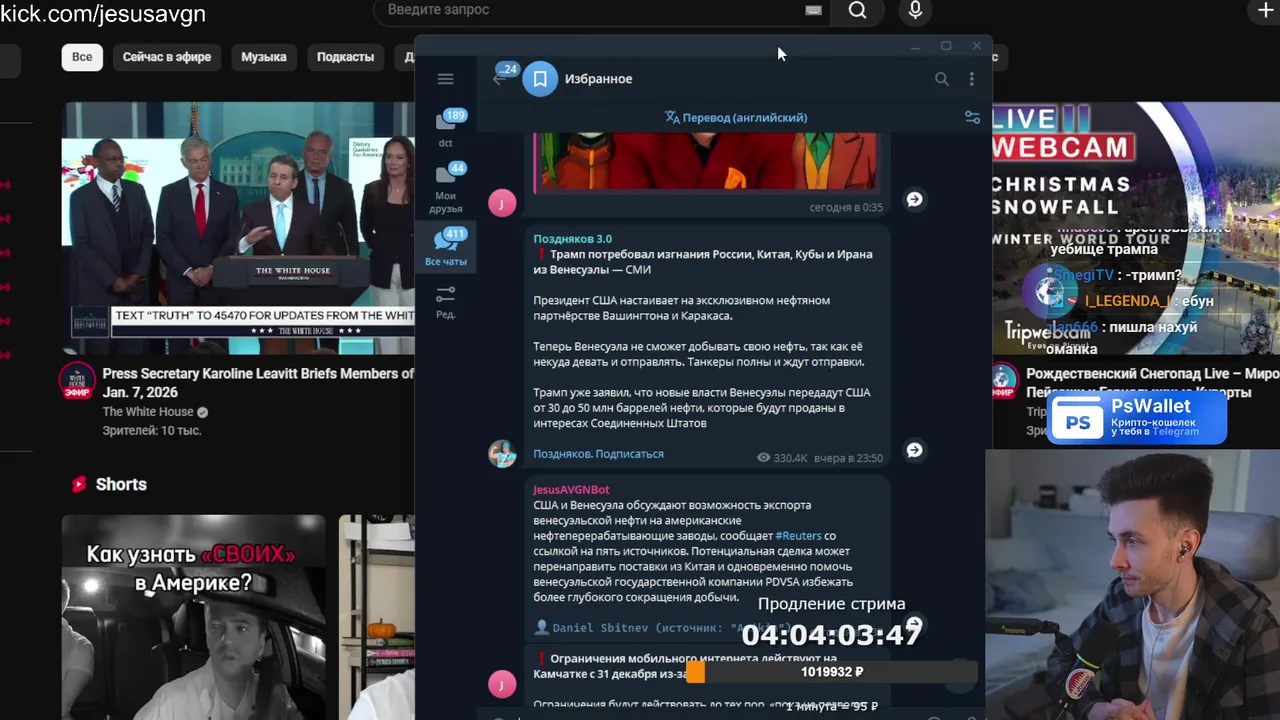Open the Telegram hamburger menu
Viewport: 1280px width, 720px height.
pos(445,79)
